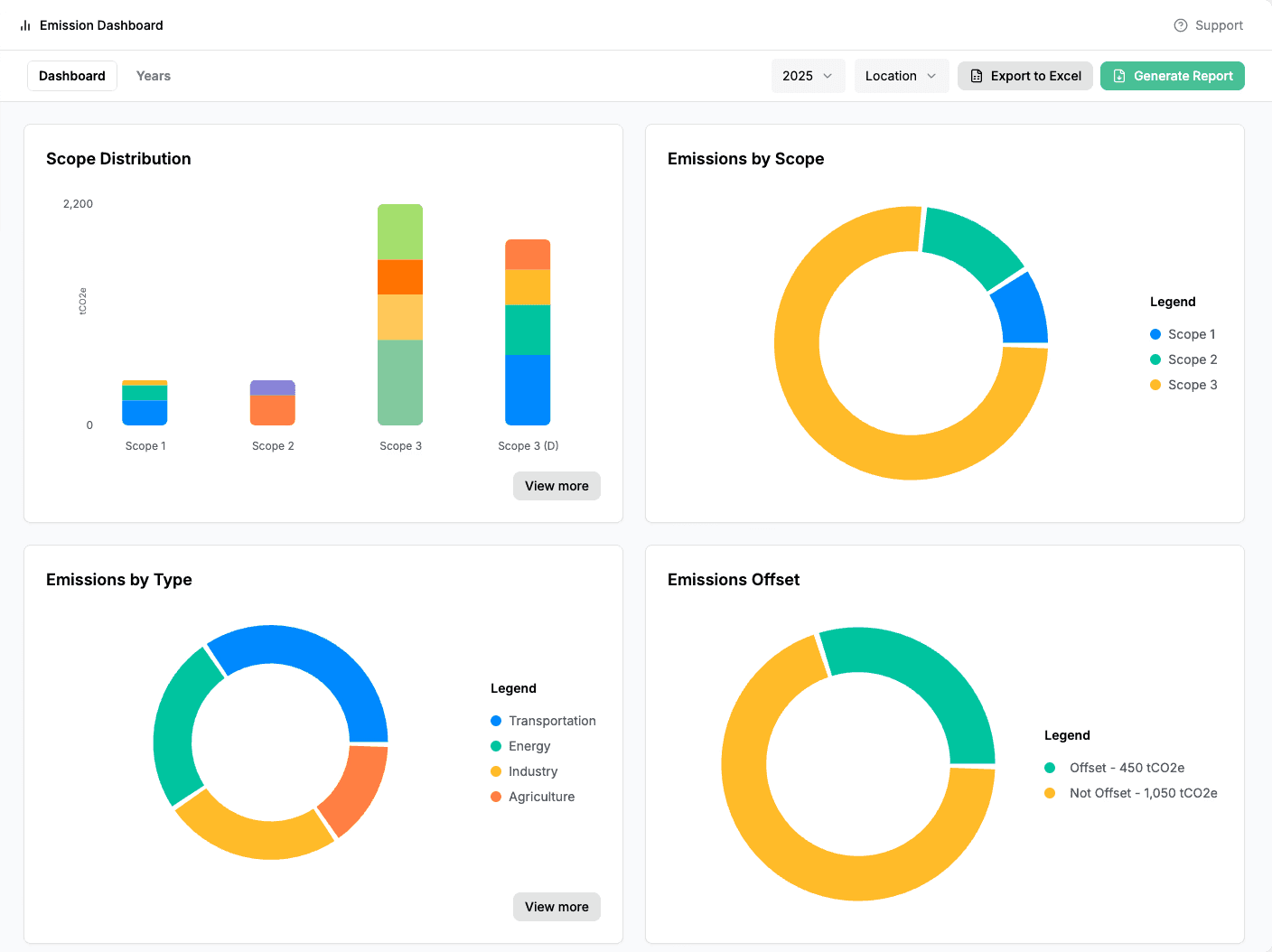1272x952 pixels.
Task: Click the Export to Excel button
Action: click(x=1025, y=76)
